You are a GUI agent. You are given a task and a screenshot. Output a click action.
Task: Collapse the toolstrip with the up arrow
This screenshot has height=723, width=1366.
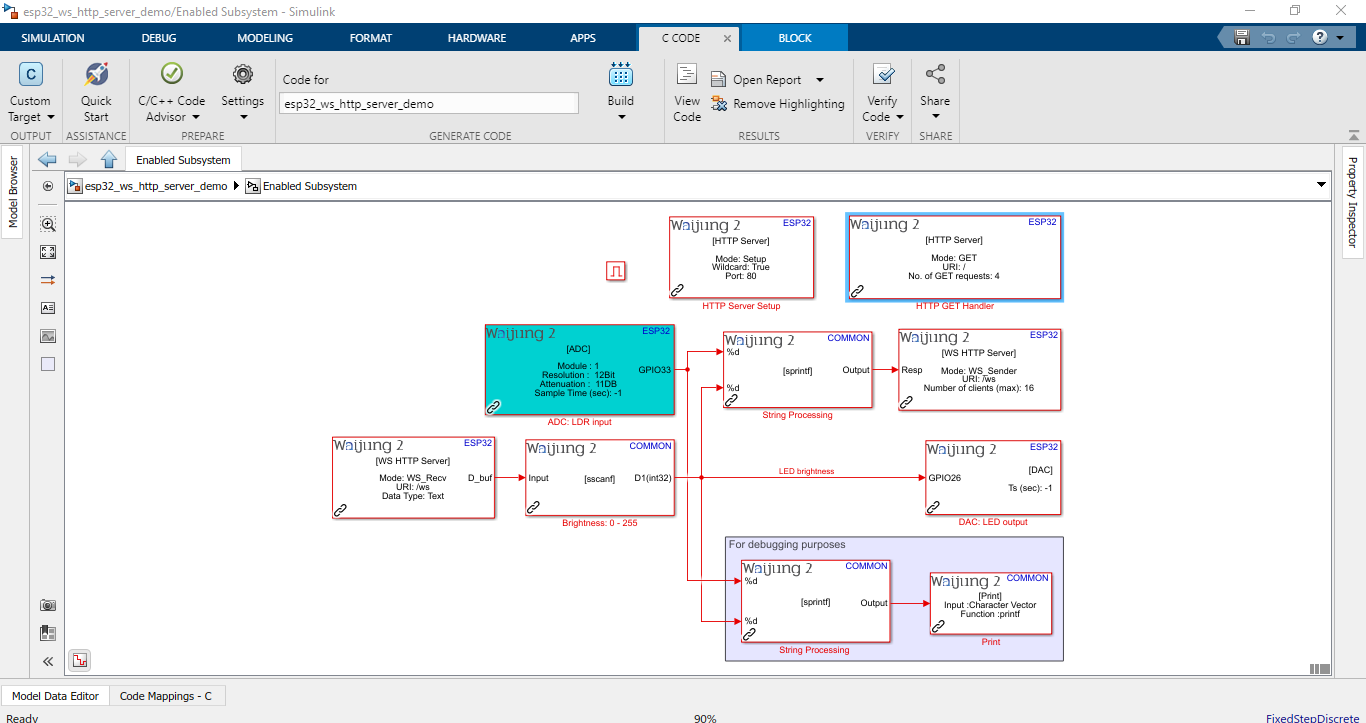pyautogui.click(x=1353, y=135)
